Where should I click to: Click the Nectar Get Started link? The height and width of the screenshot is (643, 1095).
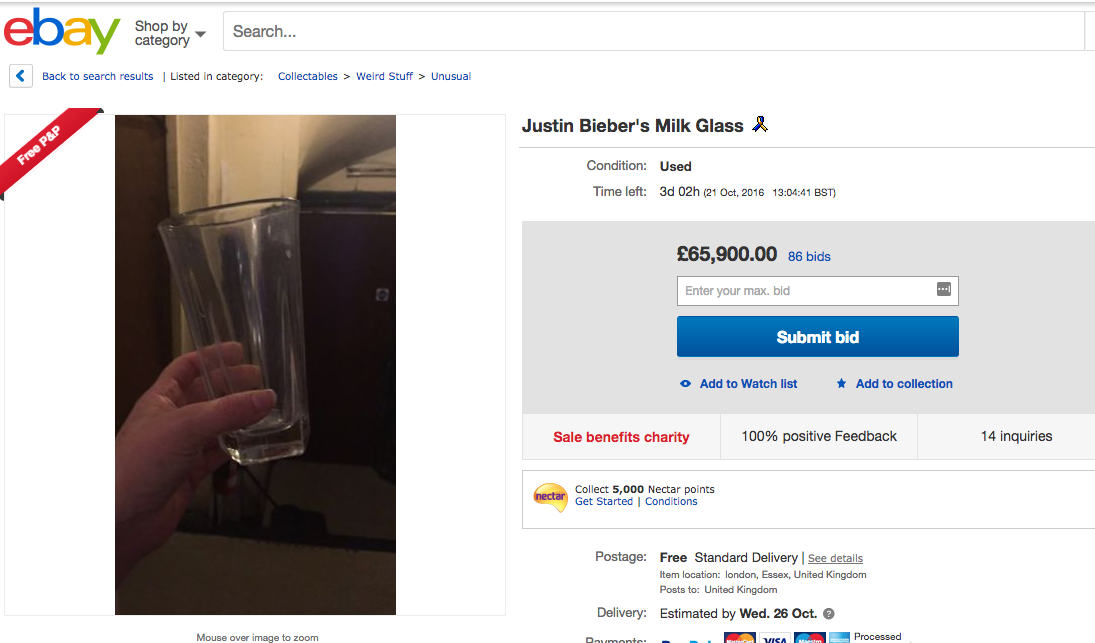click(x=603, y=502)
